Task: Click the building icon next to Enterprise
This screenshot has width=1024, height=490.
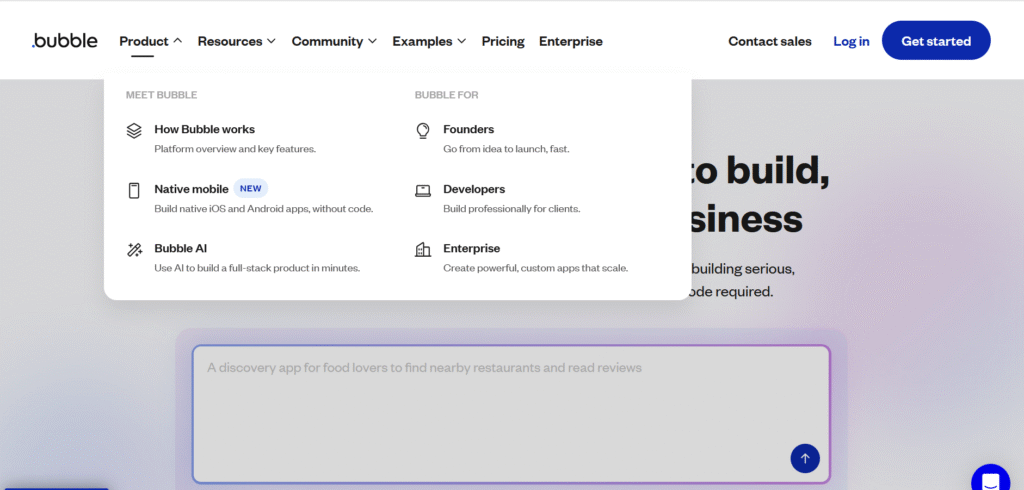Action: 423,250
